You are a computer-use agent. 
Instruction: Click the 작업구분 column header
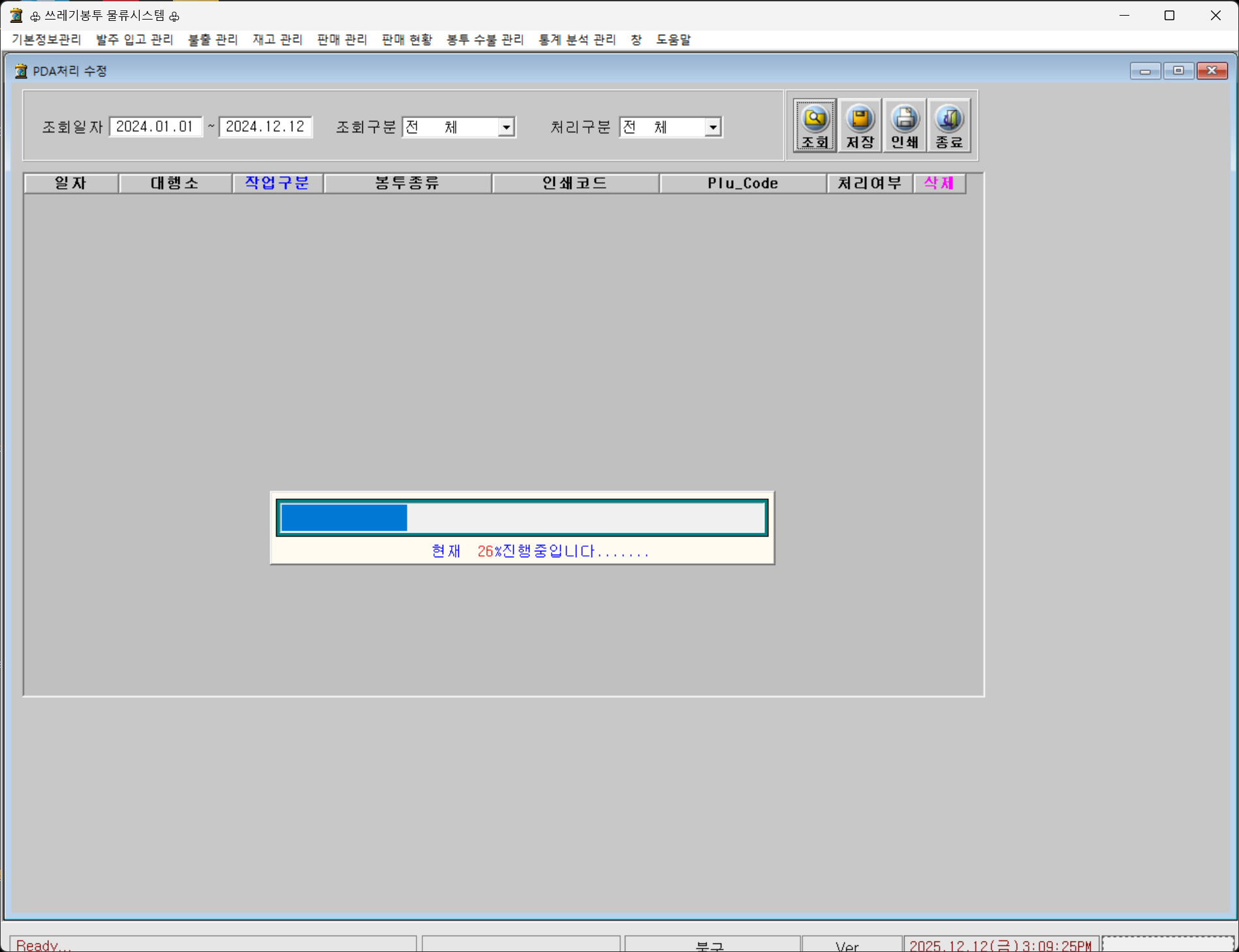click(x=277, y=183)
